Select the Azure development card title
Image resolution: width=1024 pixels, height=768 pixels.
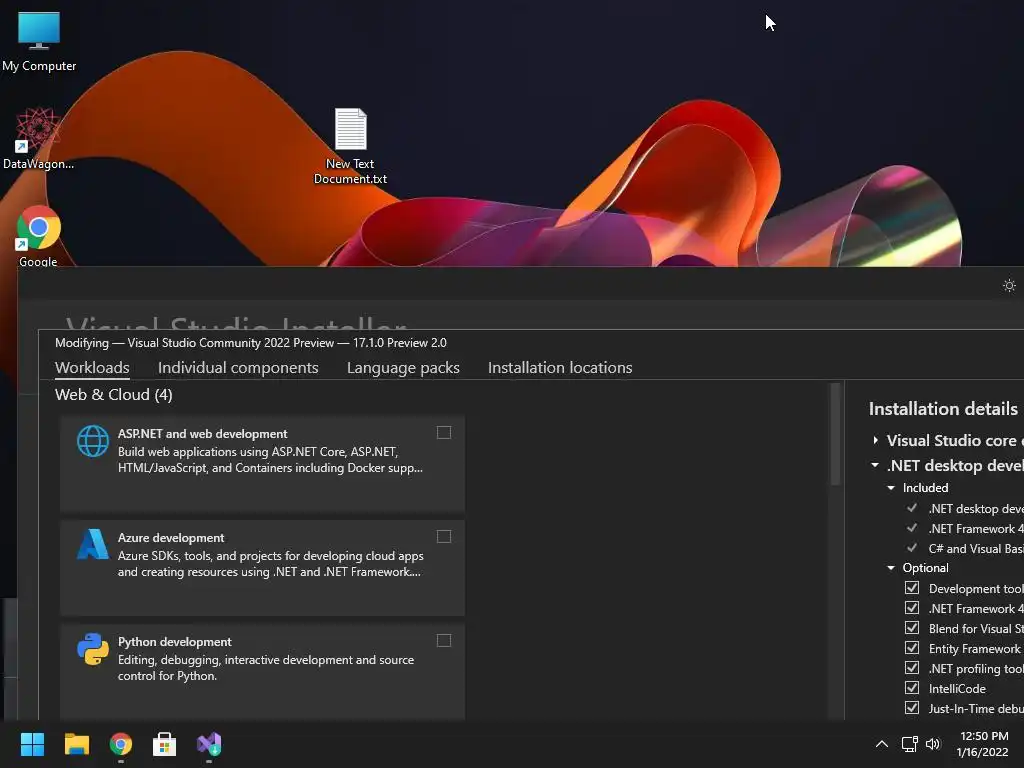pos(171,537)
